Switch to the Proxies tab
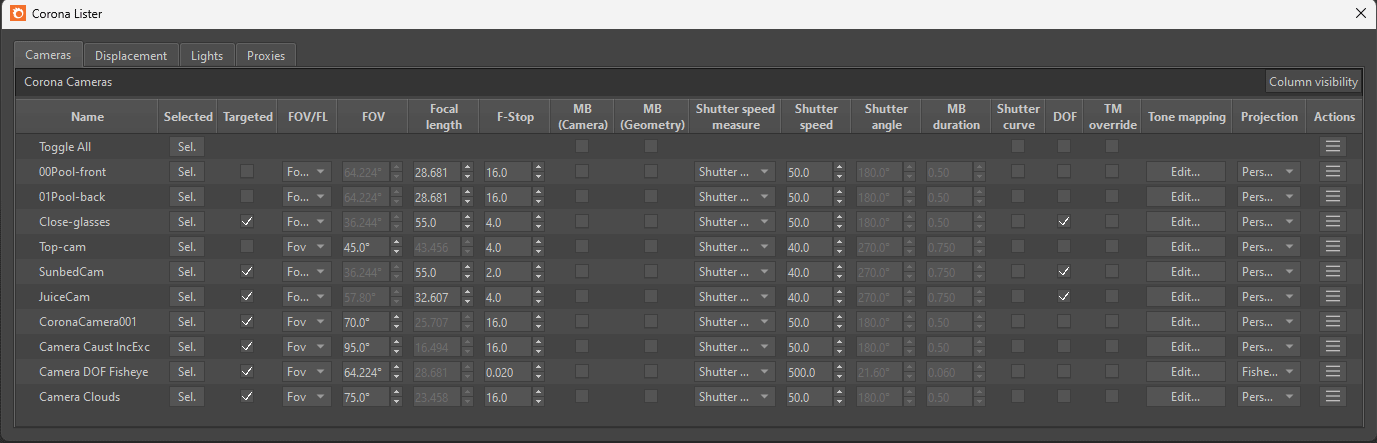The height and width of the screenshot is (443, 1377). 266,56
